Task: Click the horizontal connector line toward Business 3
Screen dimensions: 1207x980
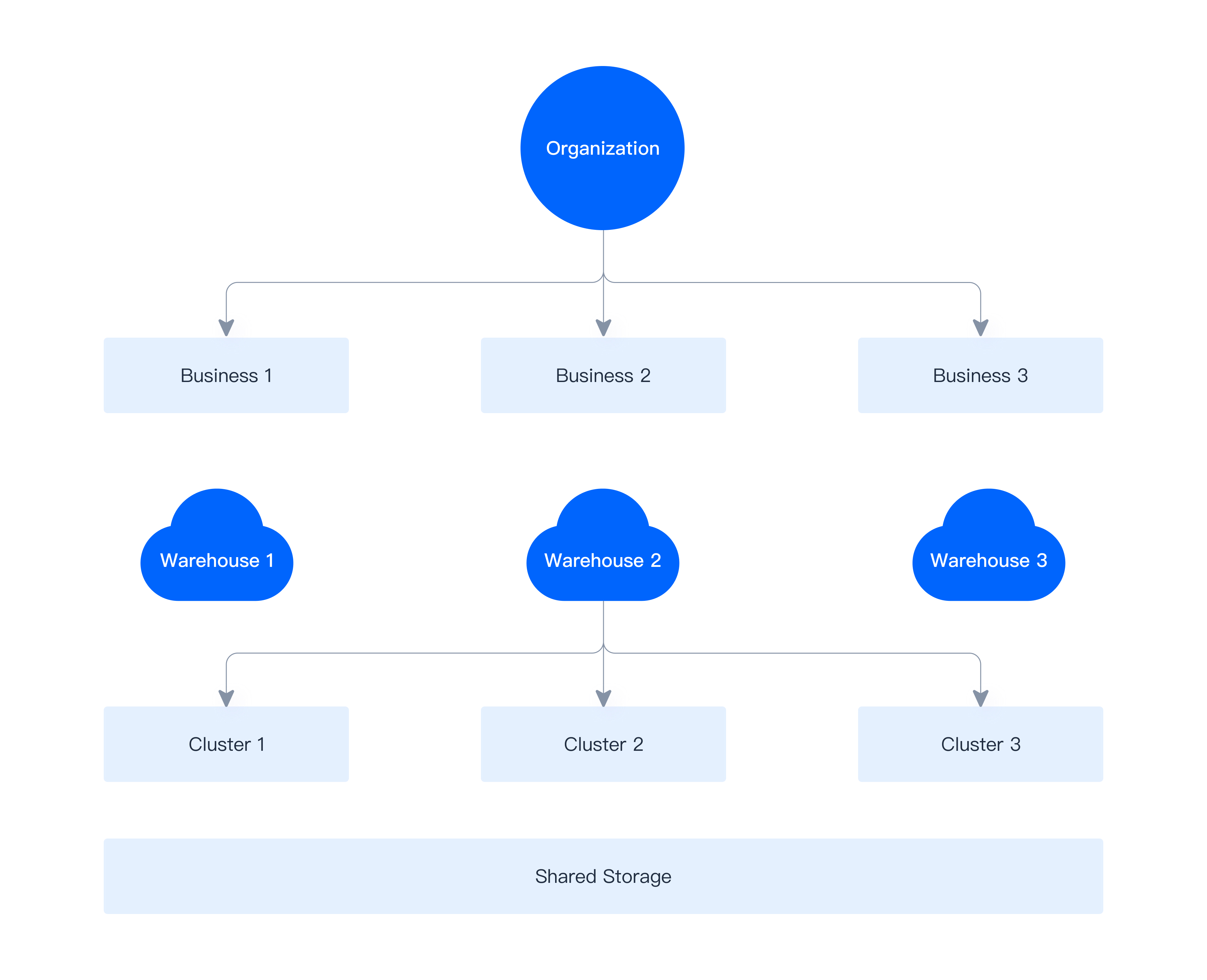Action: (790, 282)
